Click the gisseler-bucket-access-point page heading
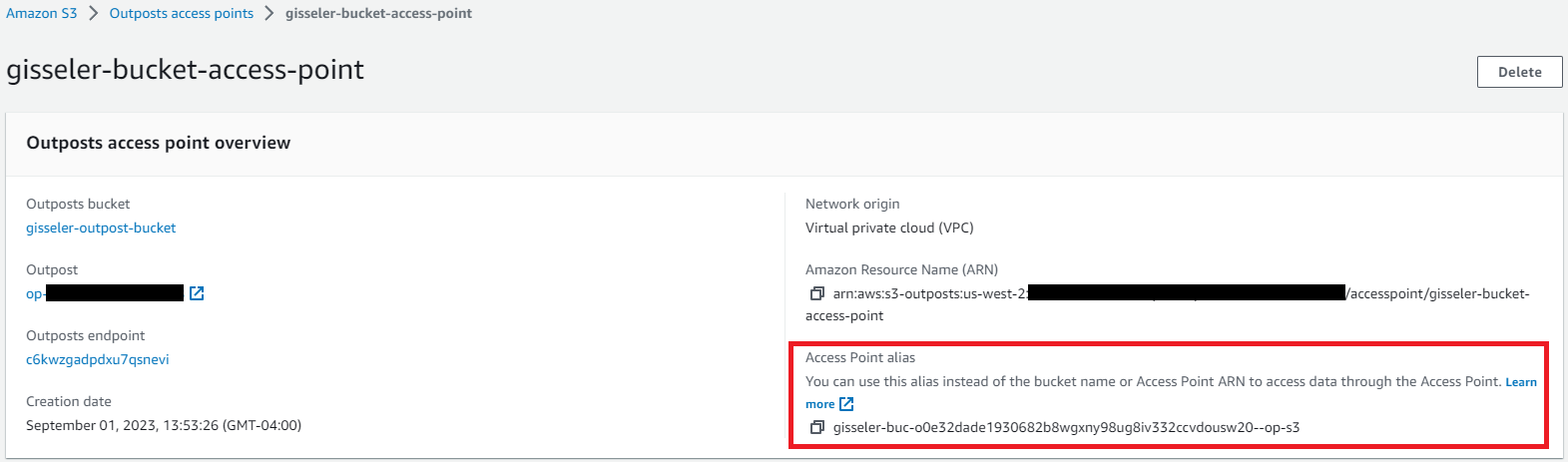 click(x=186, y=70)
